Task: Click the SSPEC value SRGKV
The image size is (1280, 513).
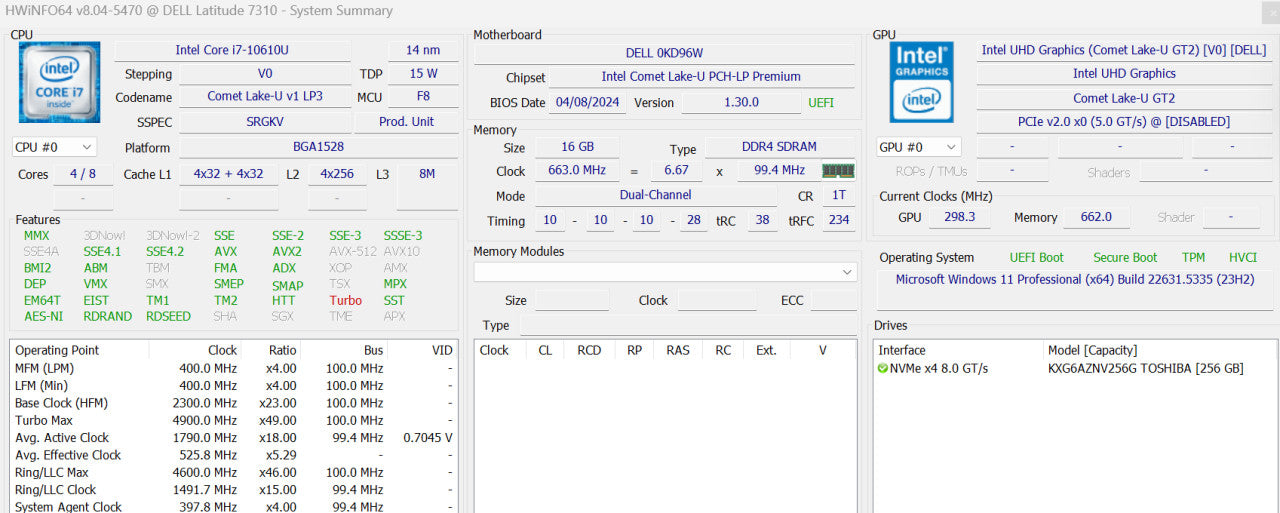Action: (x=265, y=122)
